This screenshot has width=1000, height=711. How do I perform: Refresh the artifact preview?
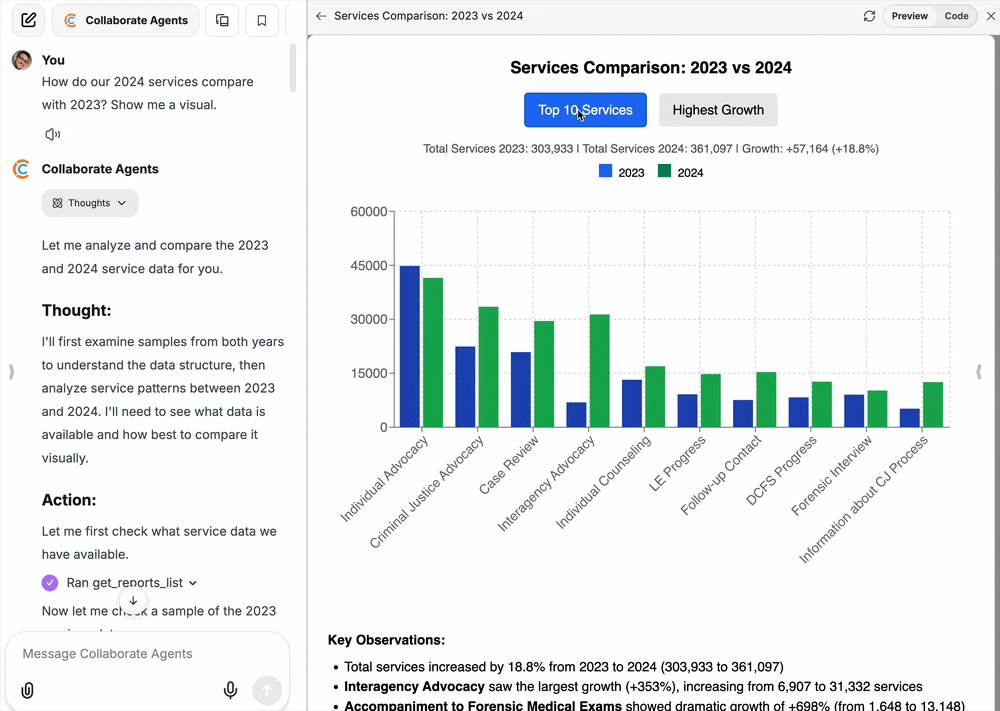869,16
